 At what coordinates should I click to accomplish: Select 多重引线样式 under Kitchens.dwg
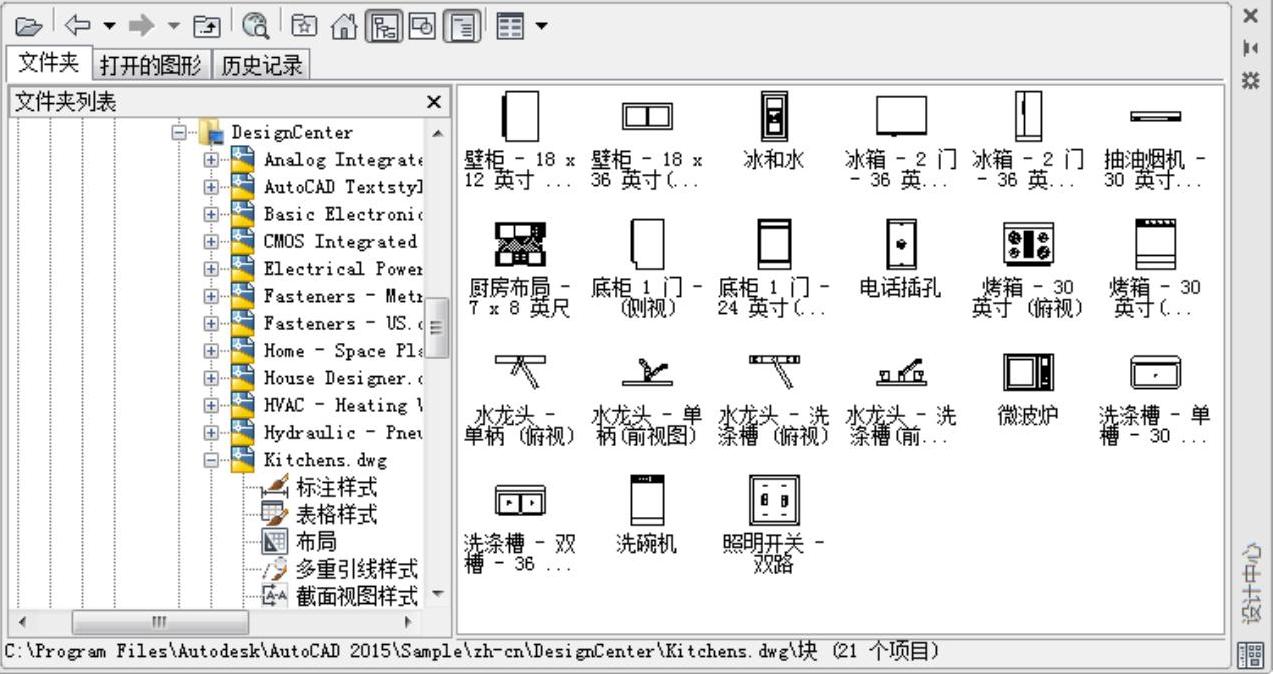click(x=357, y=570)
